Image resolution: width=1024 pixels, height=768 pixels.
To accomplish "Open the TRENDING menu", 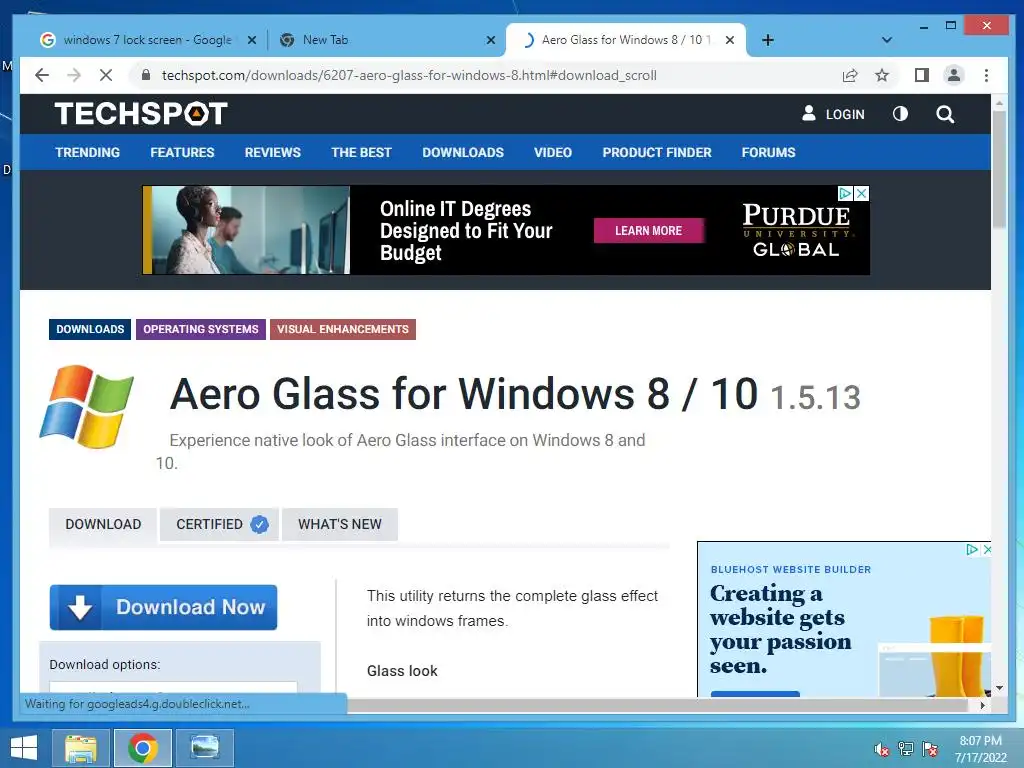I will click(x=88, y=152).
